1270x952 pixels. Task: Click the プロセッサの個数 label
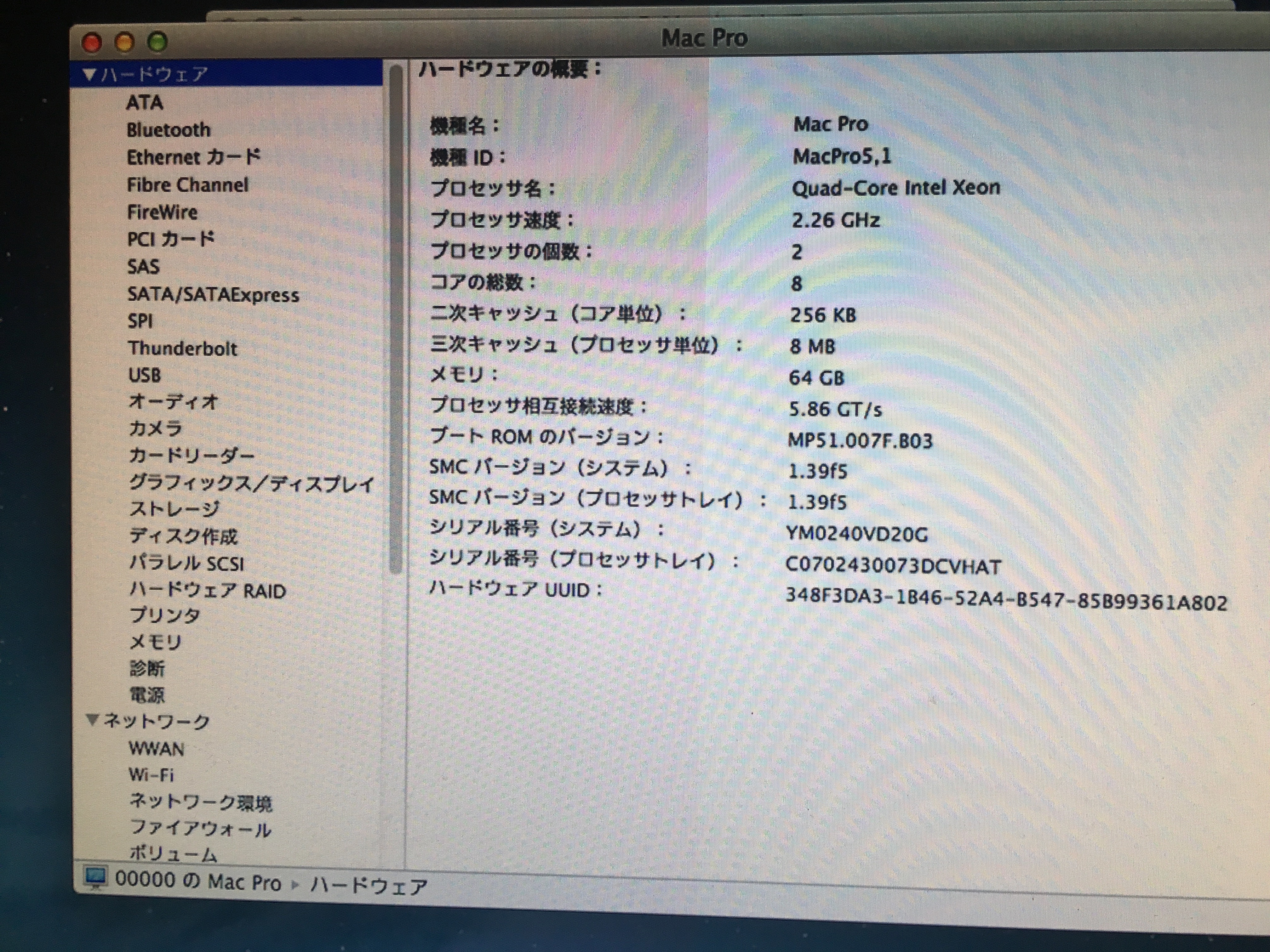511,251
